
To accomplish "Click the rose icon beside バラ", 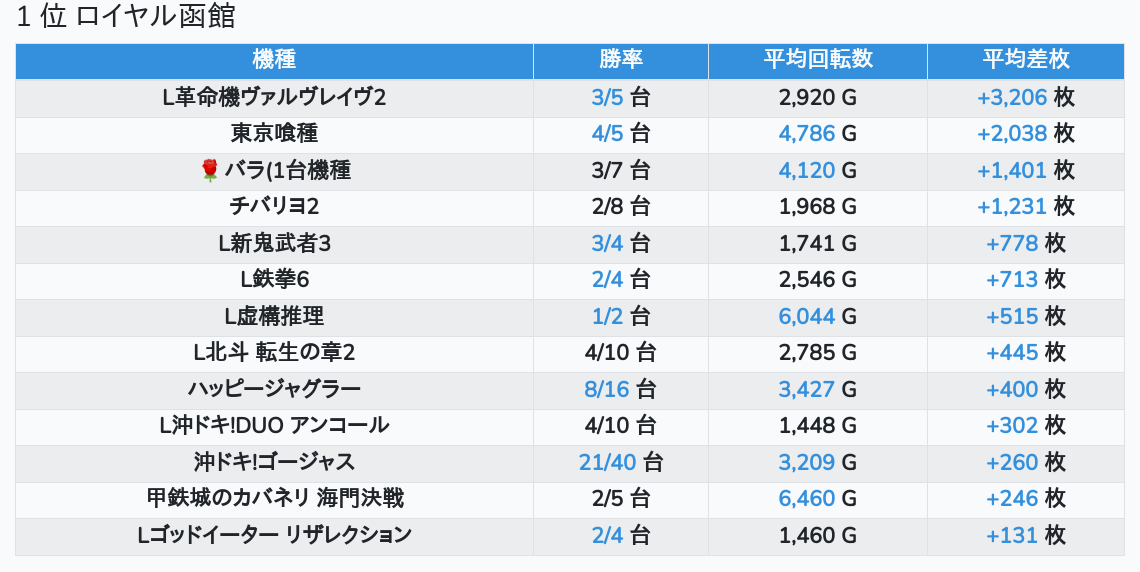I will (210, 170).
